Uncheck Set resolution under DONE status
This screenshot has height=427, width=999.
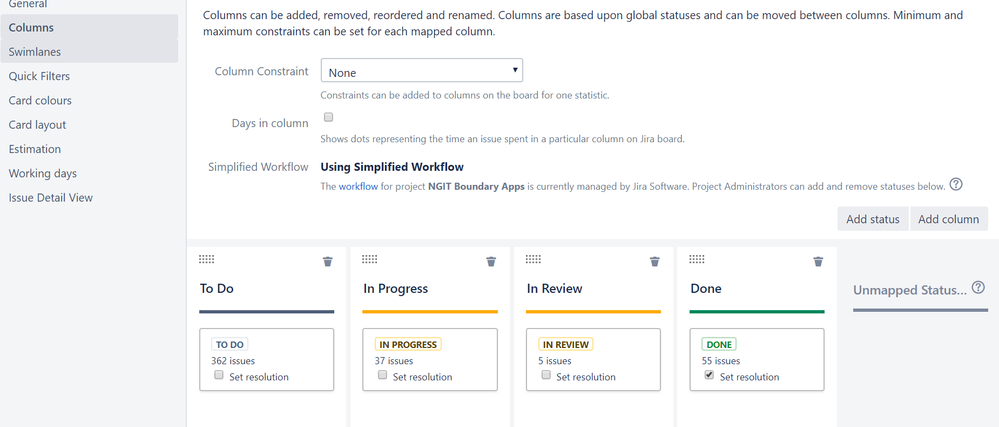(x=709, y=375)
